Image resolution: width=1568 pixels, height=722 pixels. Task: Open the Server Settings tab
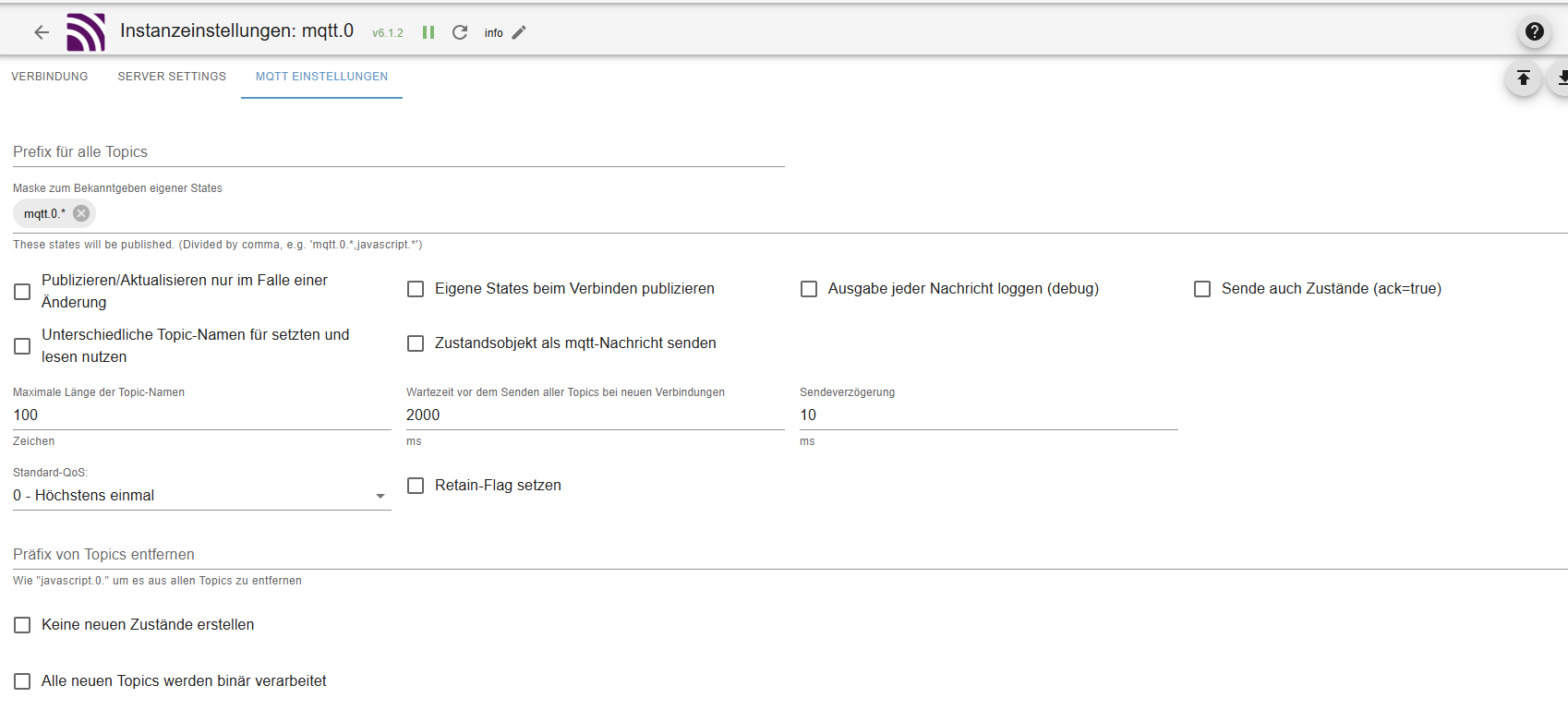(172, 77)
